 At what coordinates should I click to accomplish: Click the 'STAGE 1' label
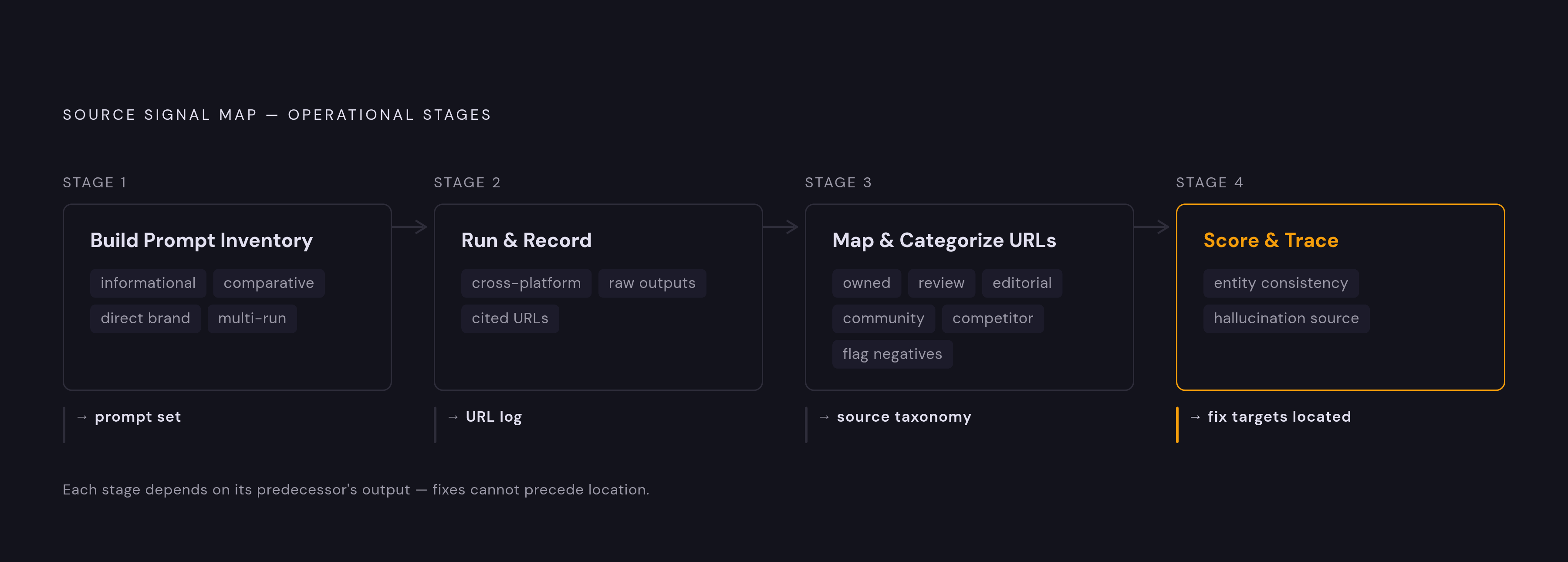point(95,183)
